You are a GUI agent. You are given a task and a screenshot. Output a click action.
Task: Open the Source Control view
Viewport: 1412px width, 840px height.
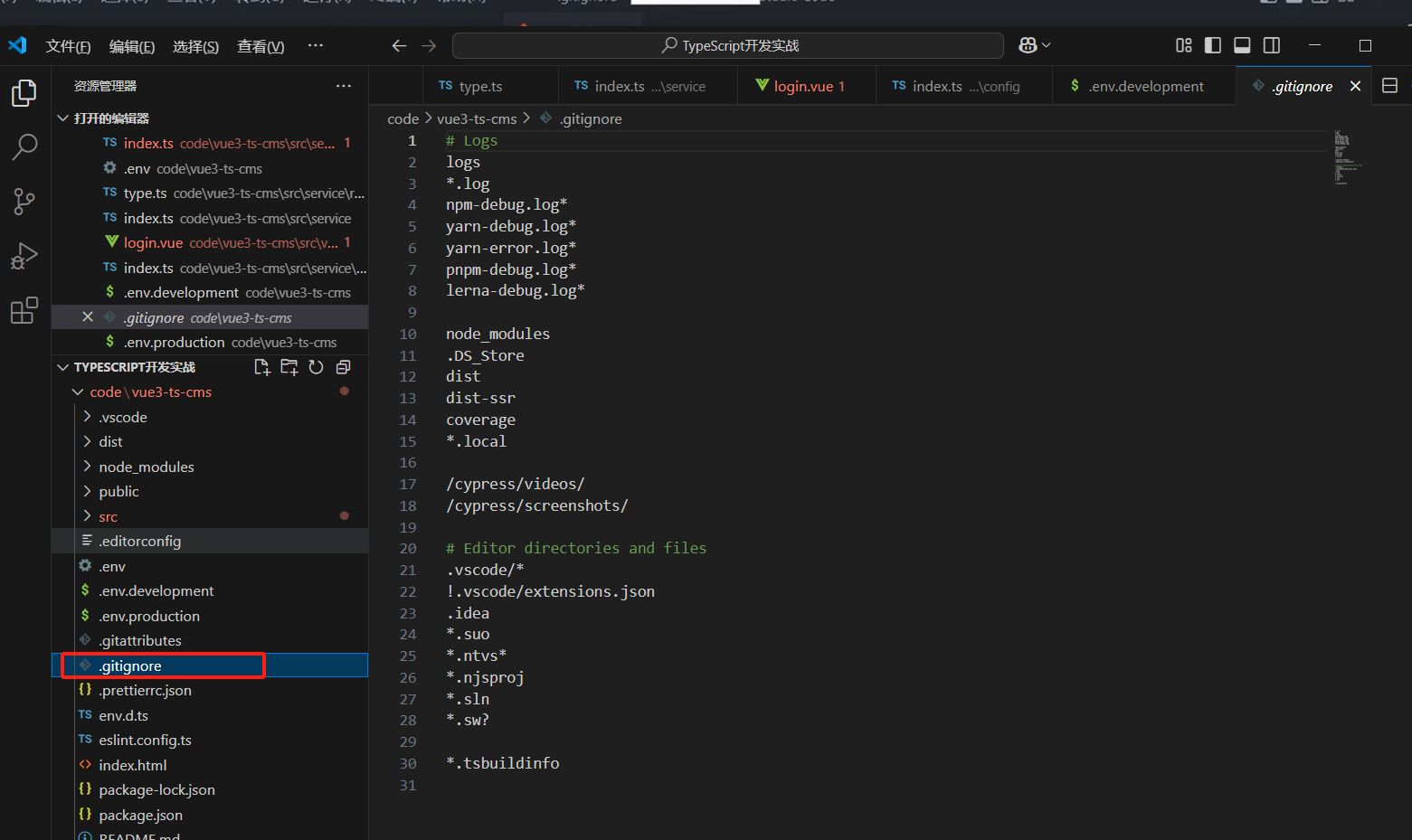24,201
